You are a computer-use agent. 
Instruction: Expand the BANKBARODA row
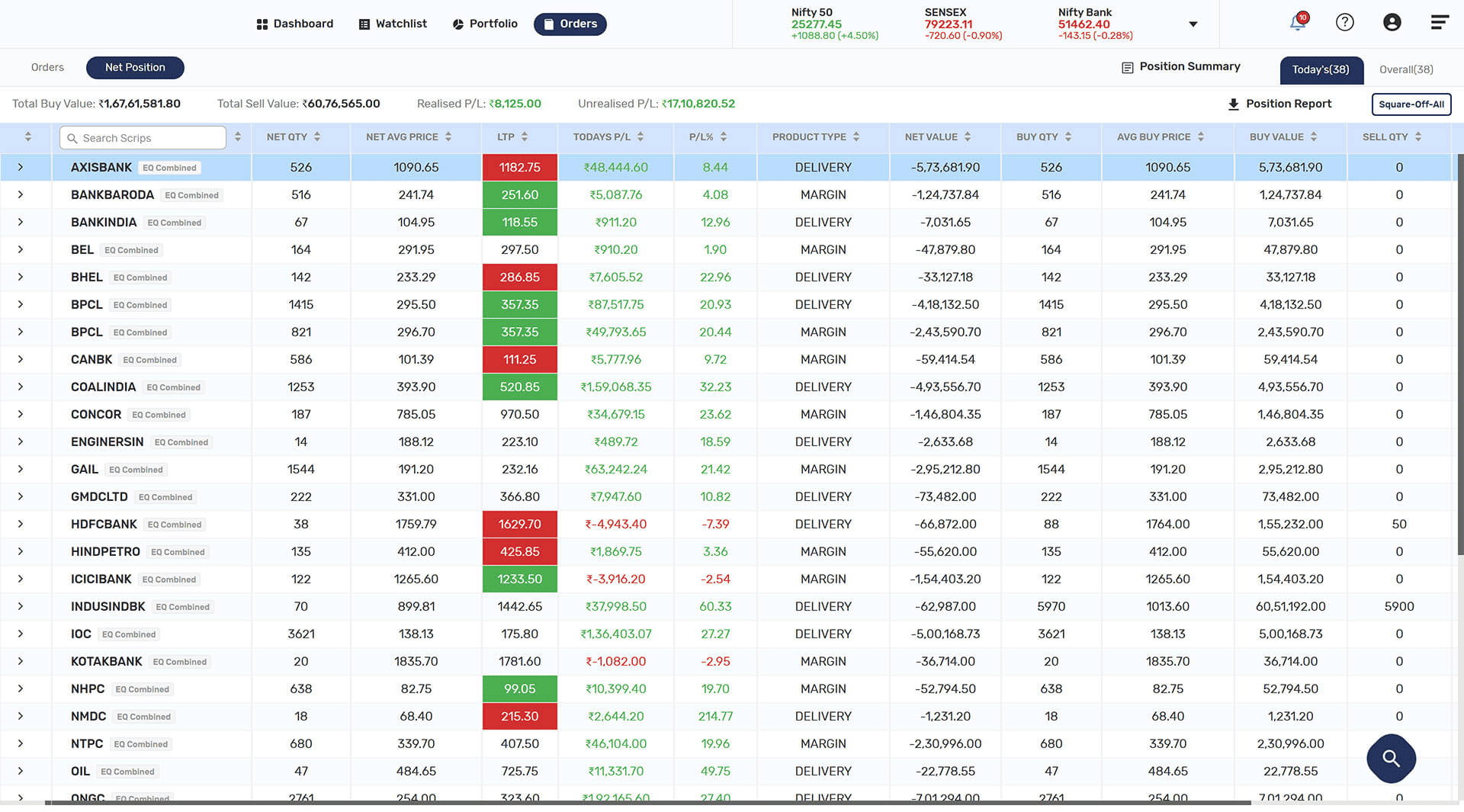(21, 194)
